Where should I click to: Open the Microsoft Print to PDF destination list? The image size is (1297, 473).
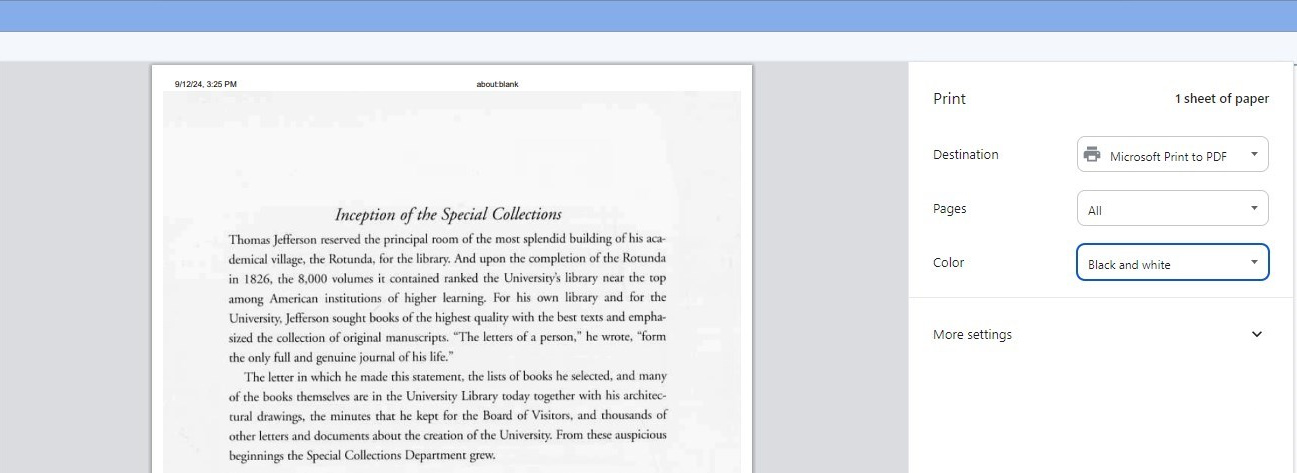click(1171, 155)
